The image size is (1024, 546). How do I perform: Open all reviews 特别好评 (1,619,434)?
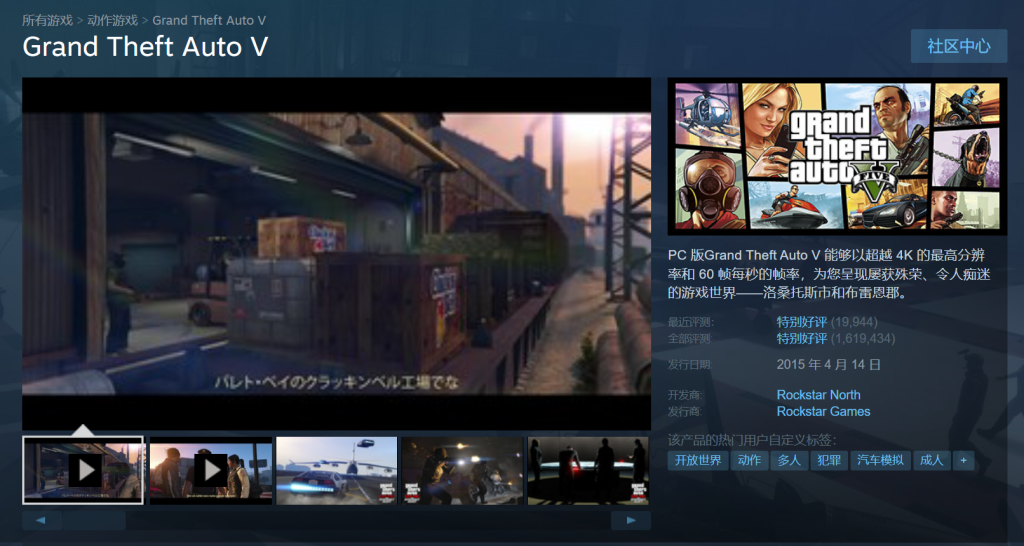(x=801, y=338)
